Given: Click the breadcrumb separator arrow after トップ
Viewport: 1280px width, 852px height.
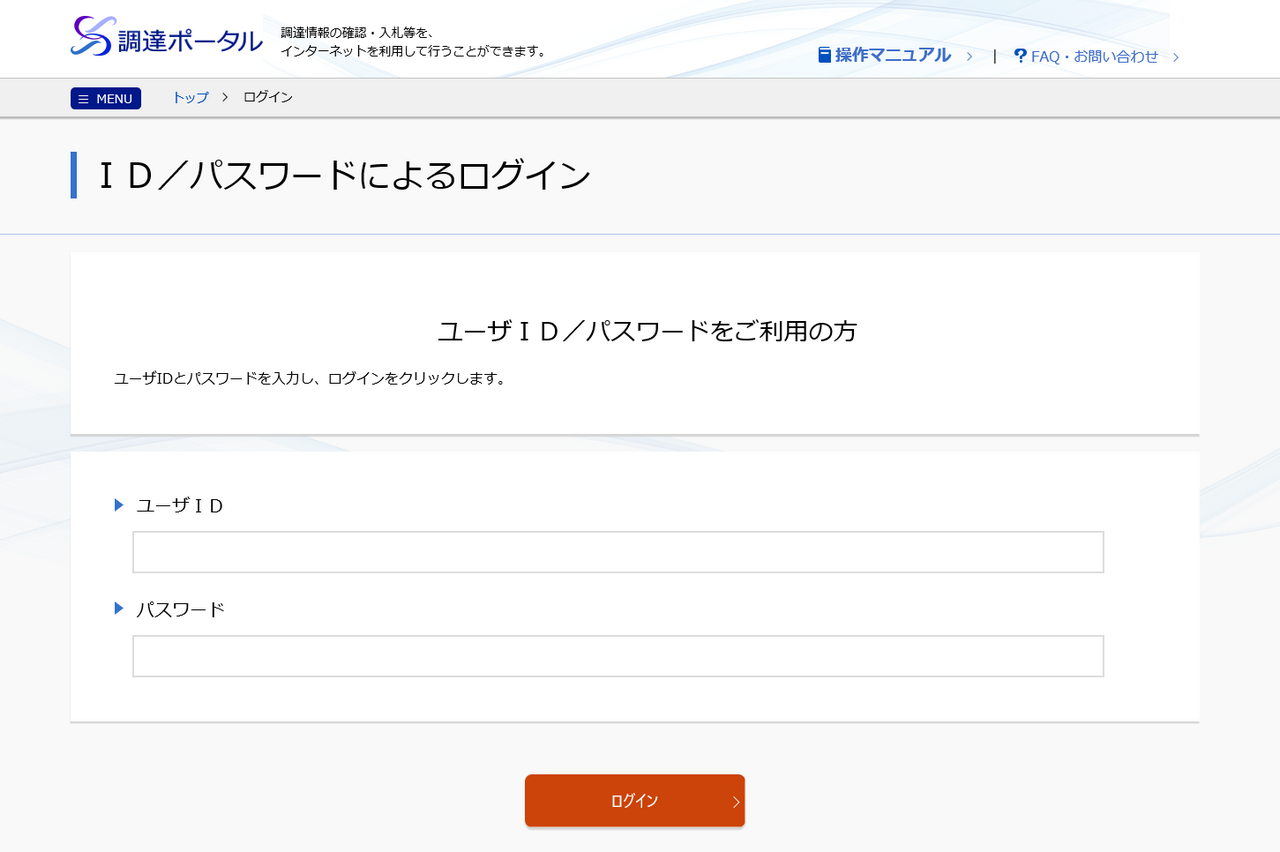Looking at the screenshot, I should pyautogui.click(x=225, y=97).
